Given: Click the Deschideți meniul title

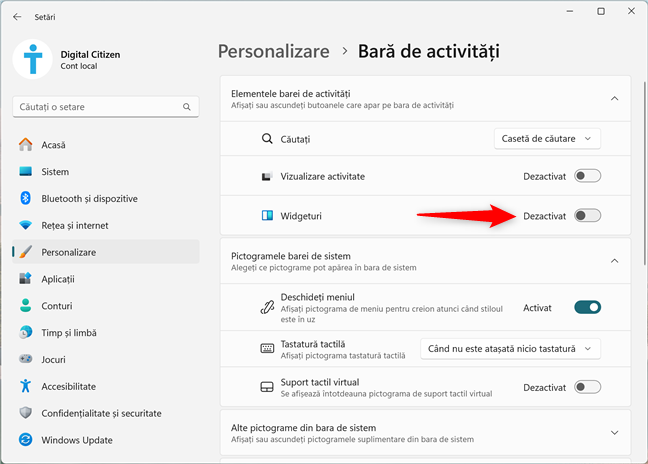Looking at the screenshot, I should click(317, 297).
